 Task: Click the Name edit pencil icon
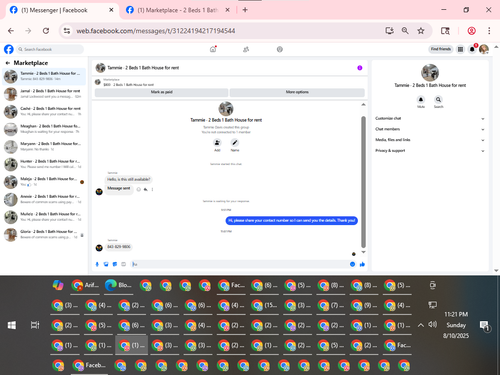pos(235,143)
